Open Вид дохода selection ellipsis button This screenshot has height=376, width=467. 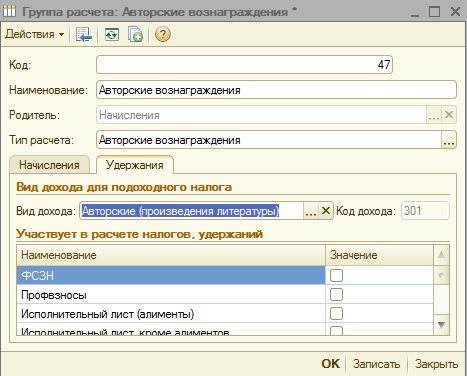pos(311,211)
